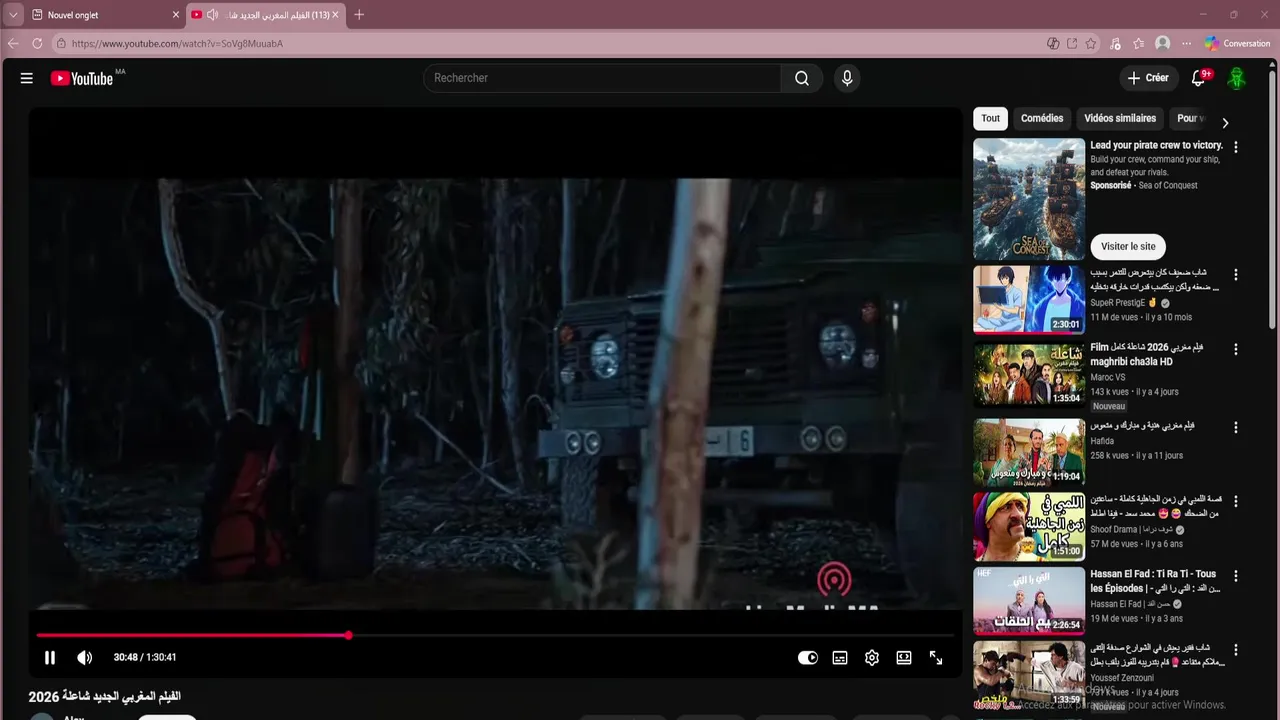
Task: Open the browser favorites list icon
Action: (x=1139, y=43)
